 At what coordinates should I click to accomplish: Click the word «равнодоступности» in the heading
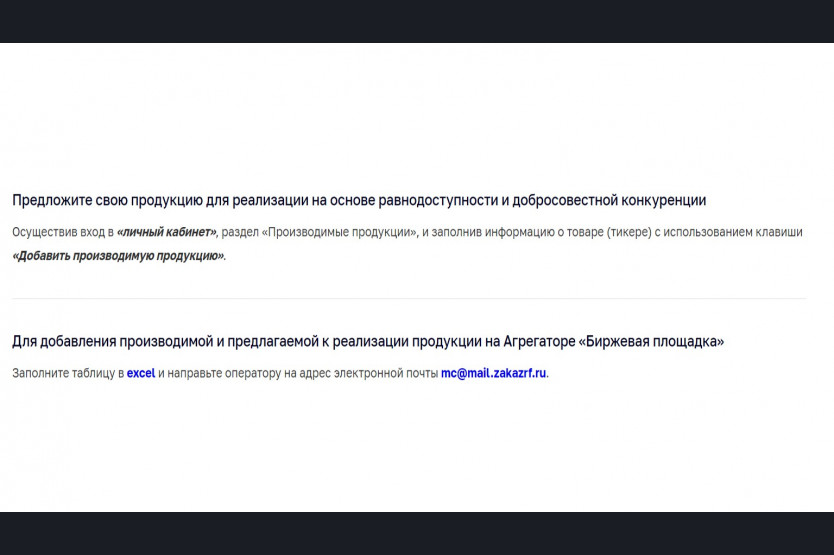tap(437, 201)
